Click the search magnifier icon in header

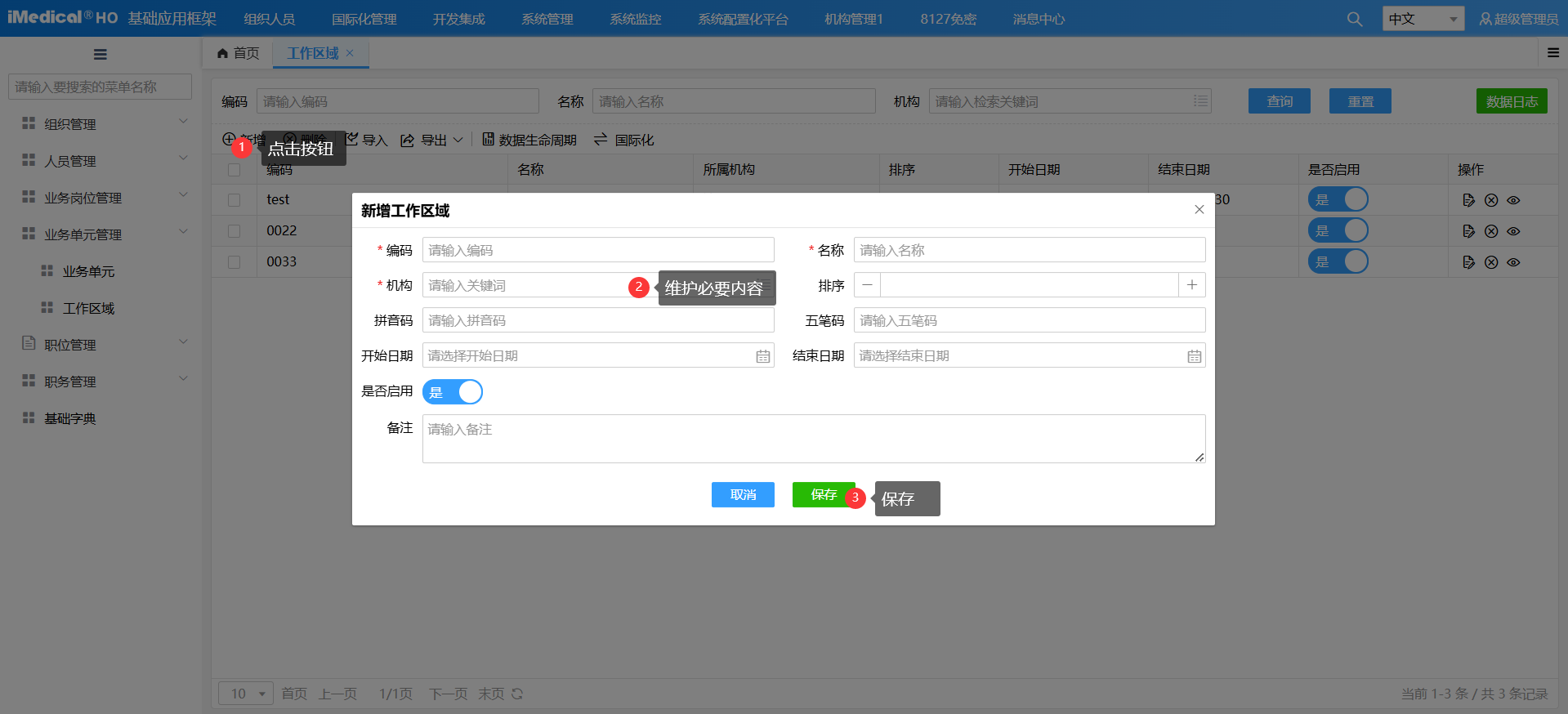[x=1354, y=19]
